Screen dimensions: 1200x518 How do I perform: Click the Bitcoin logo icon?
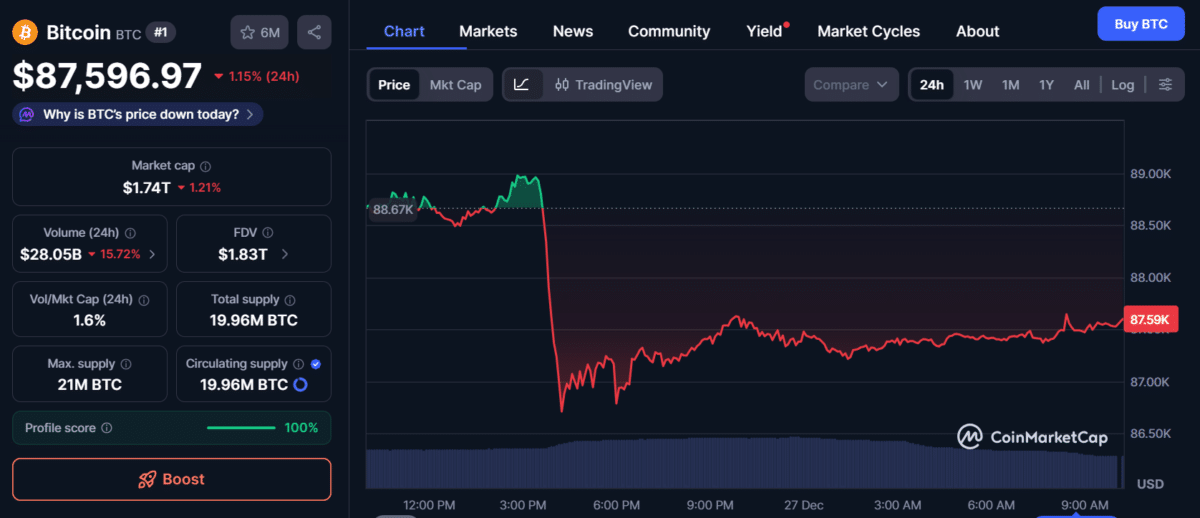[x=25, y=32]
